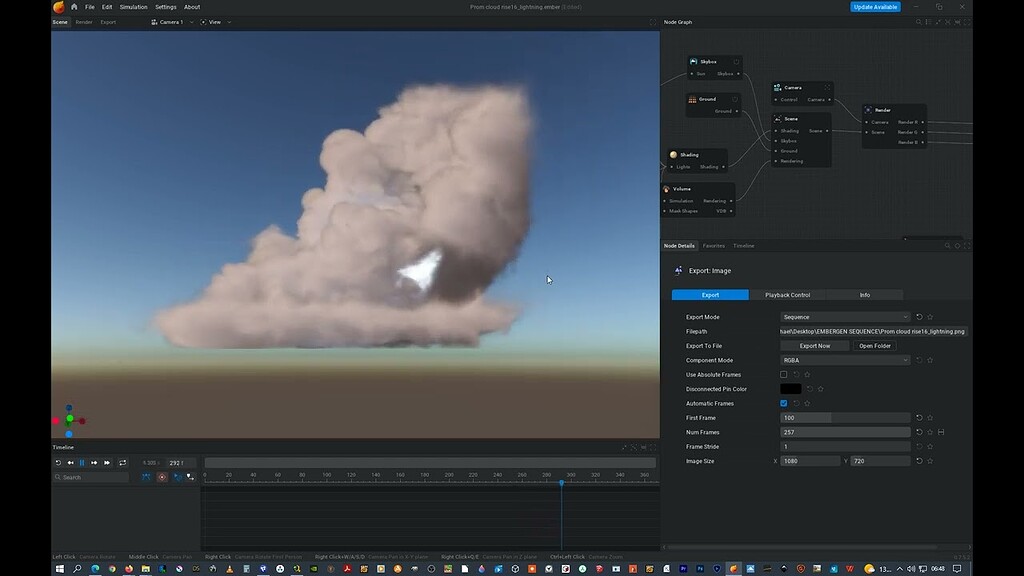Uncheck the Use Absolute Frames checkbox

coord(783,374)
